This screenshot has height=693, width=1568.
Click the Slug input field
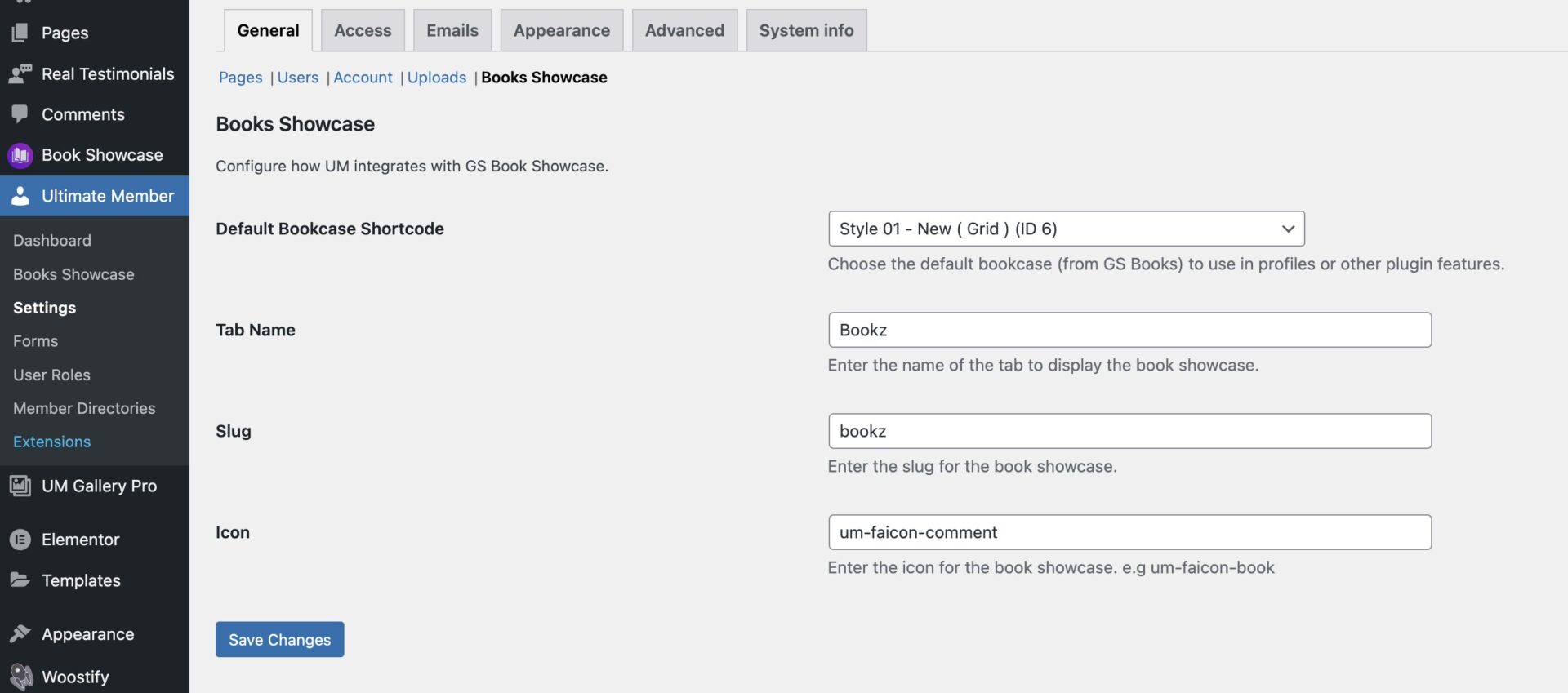[1130, 431]
